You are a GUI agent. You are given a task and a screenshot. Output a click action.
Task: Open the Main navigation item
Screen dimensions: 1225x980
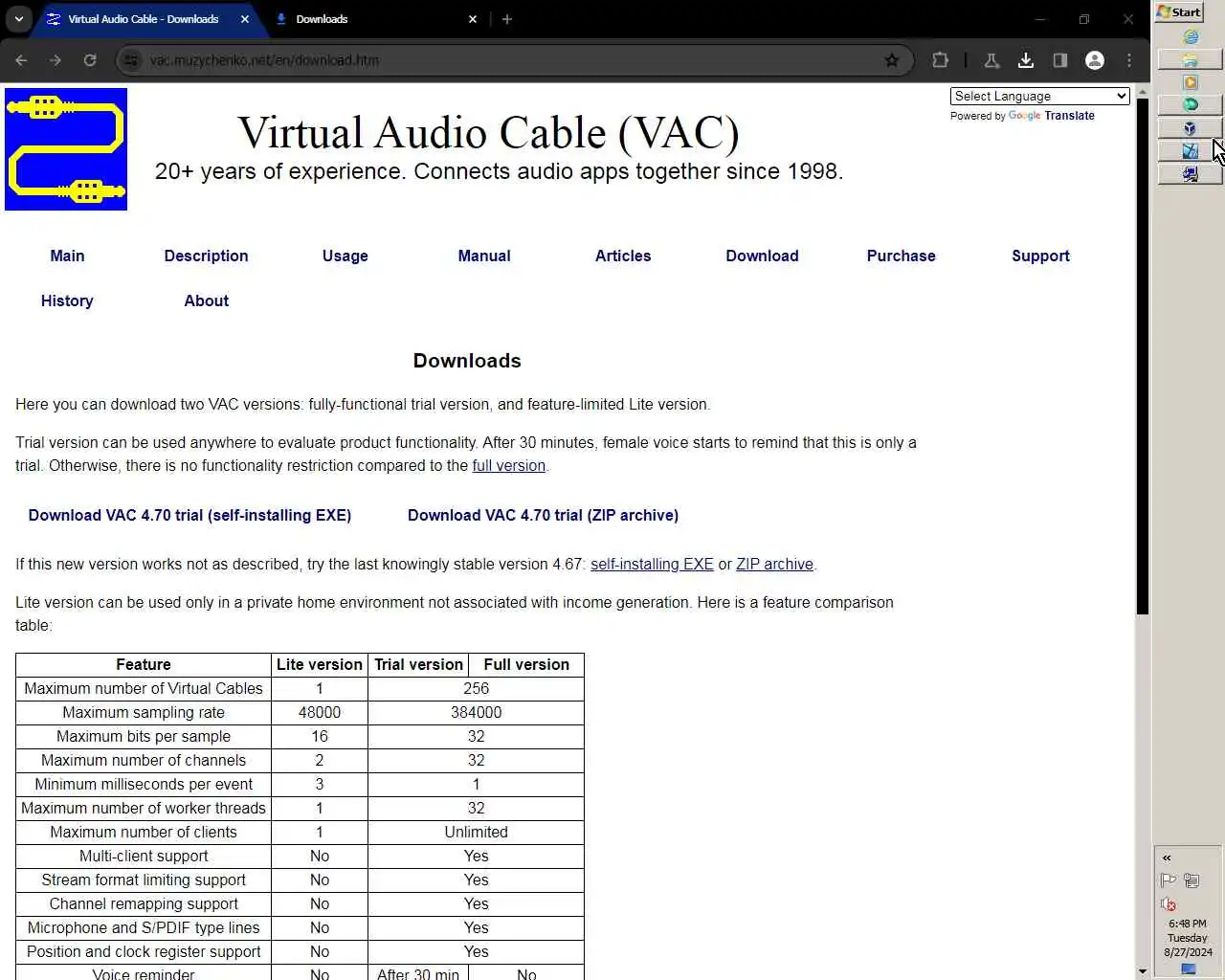click(x=67, y=256)
